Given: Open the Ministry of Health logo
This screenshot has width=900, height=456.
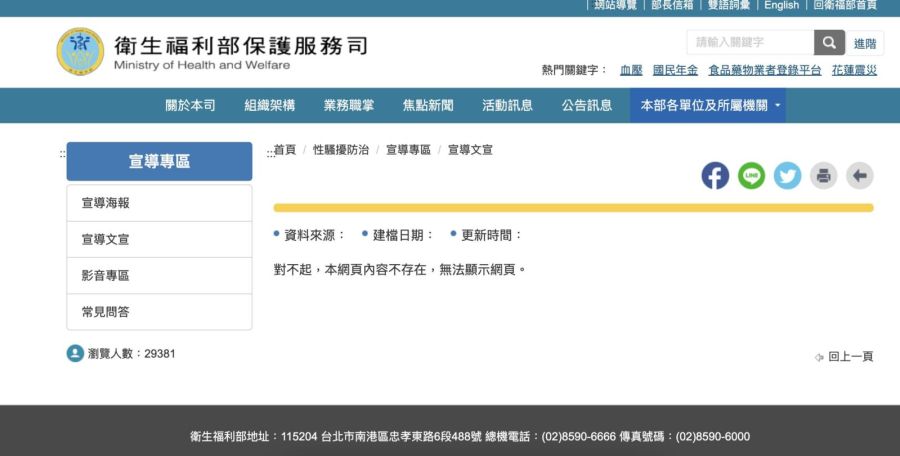Looking at the screenshot, I should click(80, 51).
